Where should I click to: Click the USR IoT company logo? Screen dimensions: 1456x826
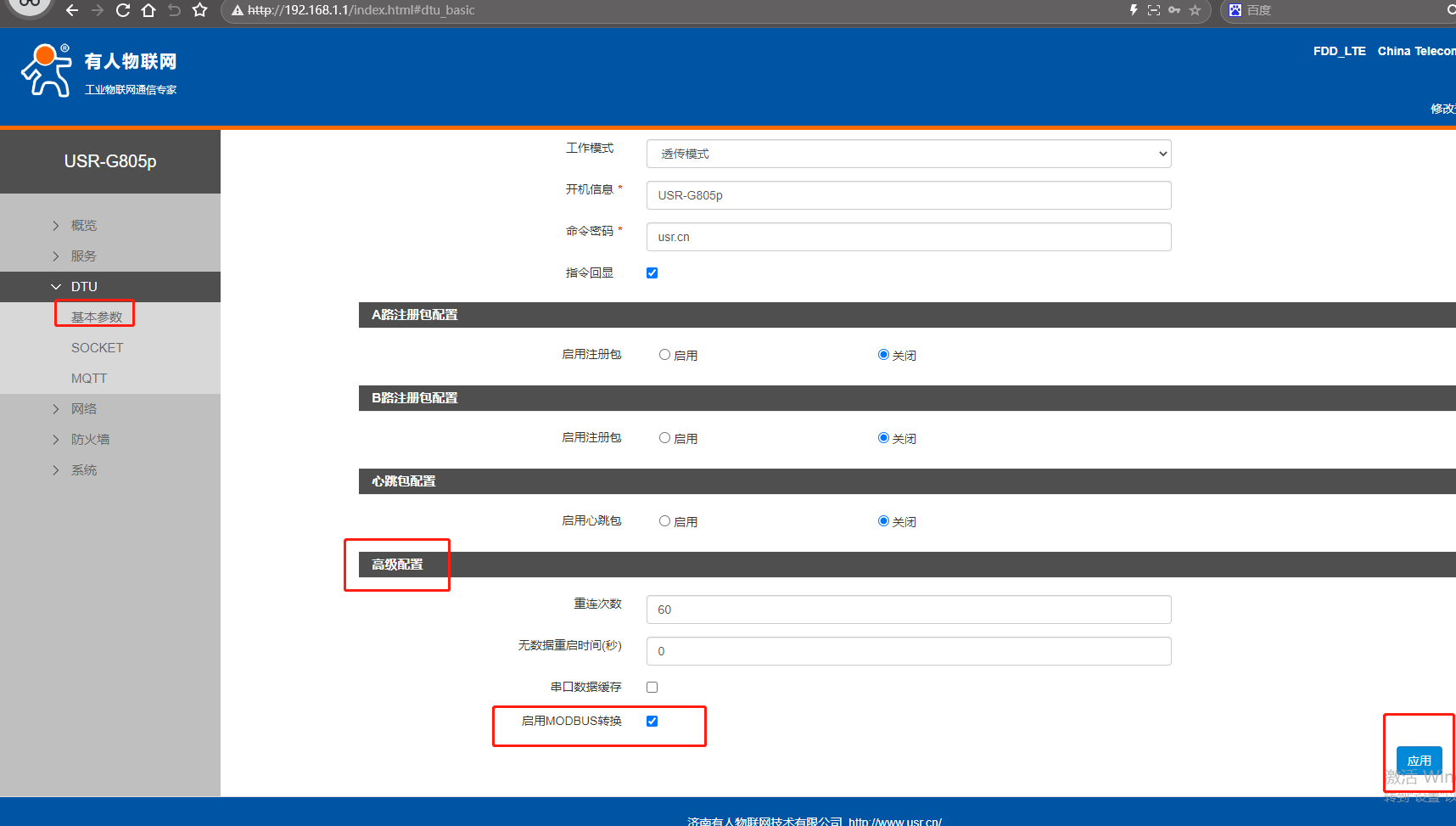(98, 71)
